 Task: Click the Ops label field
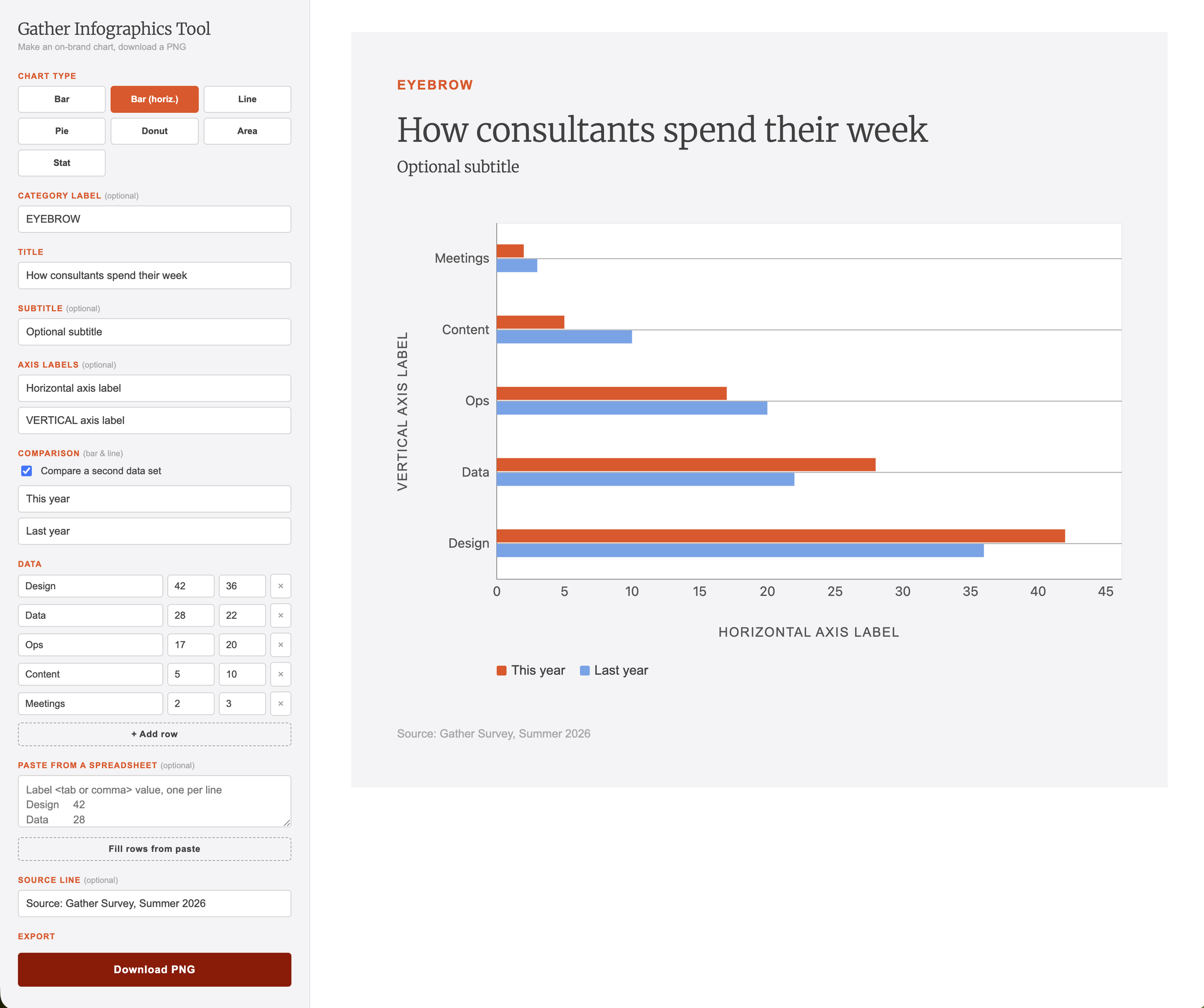(x=90, y=645)
